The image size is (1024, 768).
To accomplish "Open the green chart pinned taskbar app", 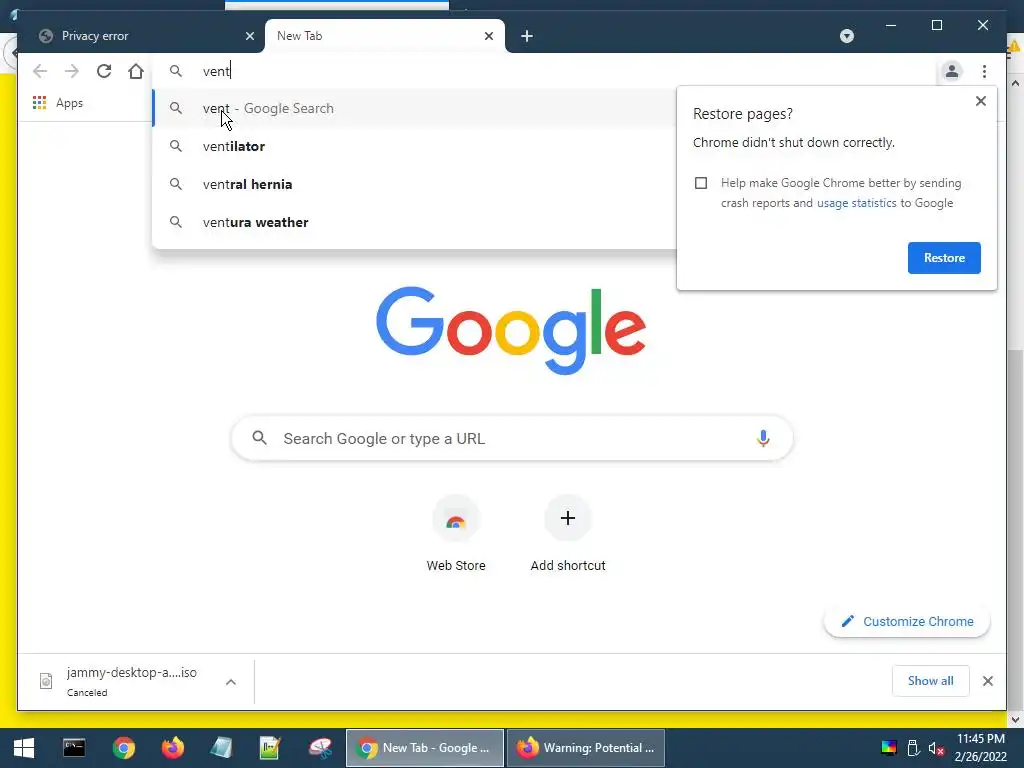I will 270,748.
